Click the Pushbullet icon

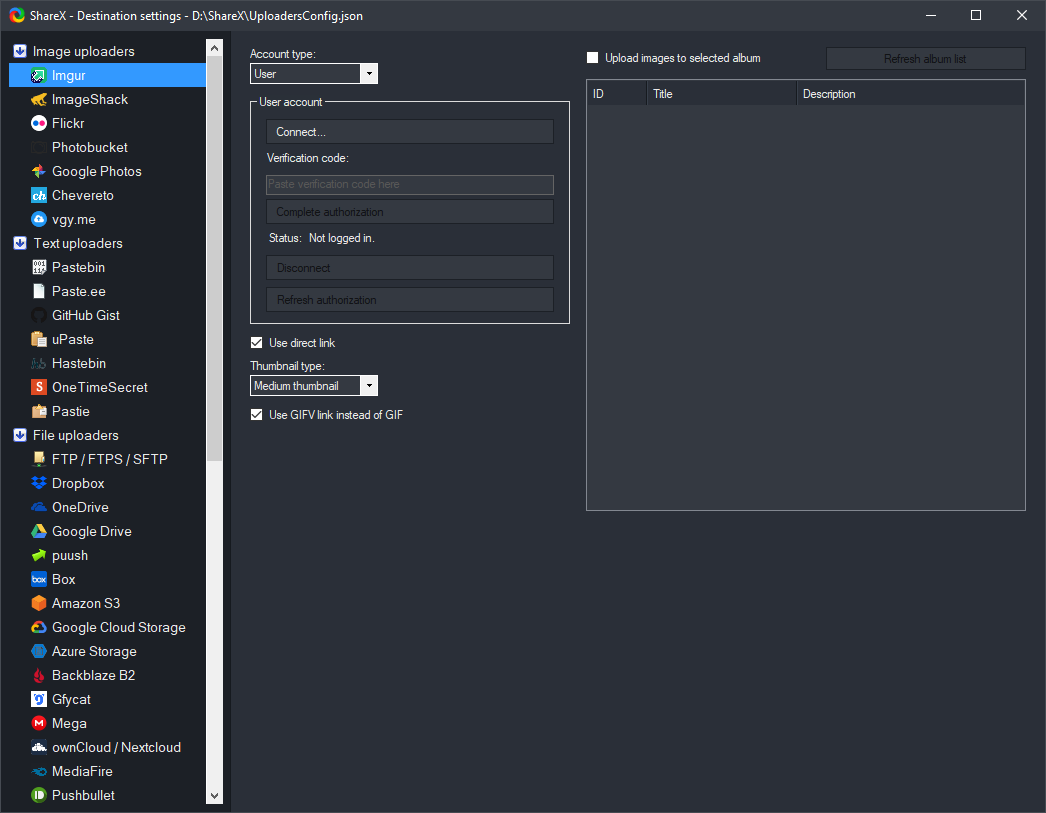(x=39, y=796)
